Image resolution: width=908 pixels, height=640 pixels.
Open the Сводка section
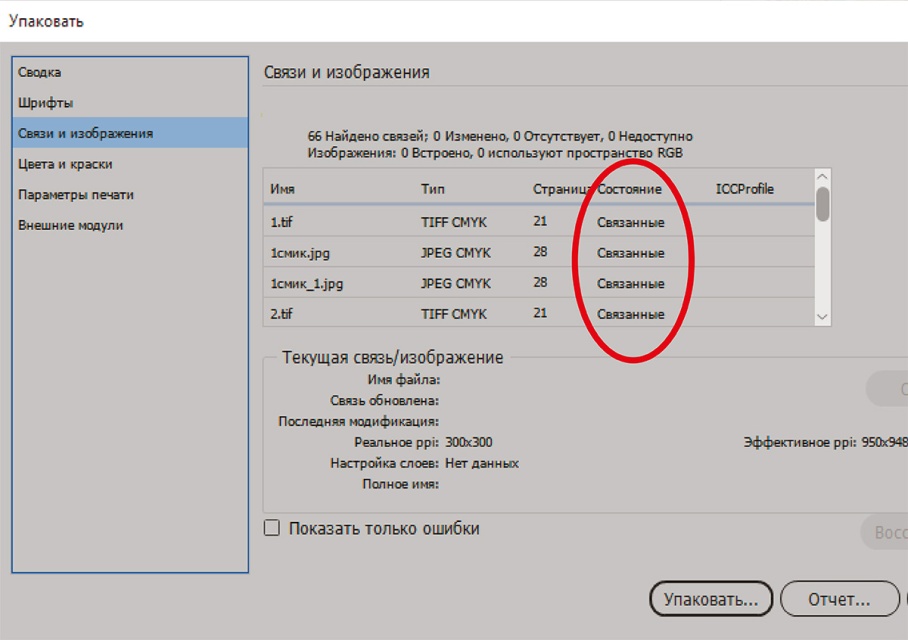tap(40, 72)
